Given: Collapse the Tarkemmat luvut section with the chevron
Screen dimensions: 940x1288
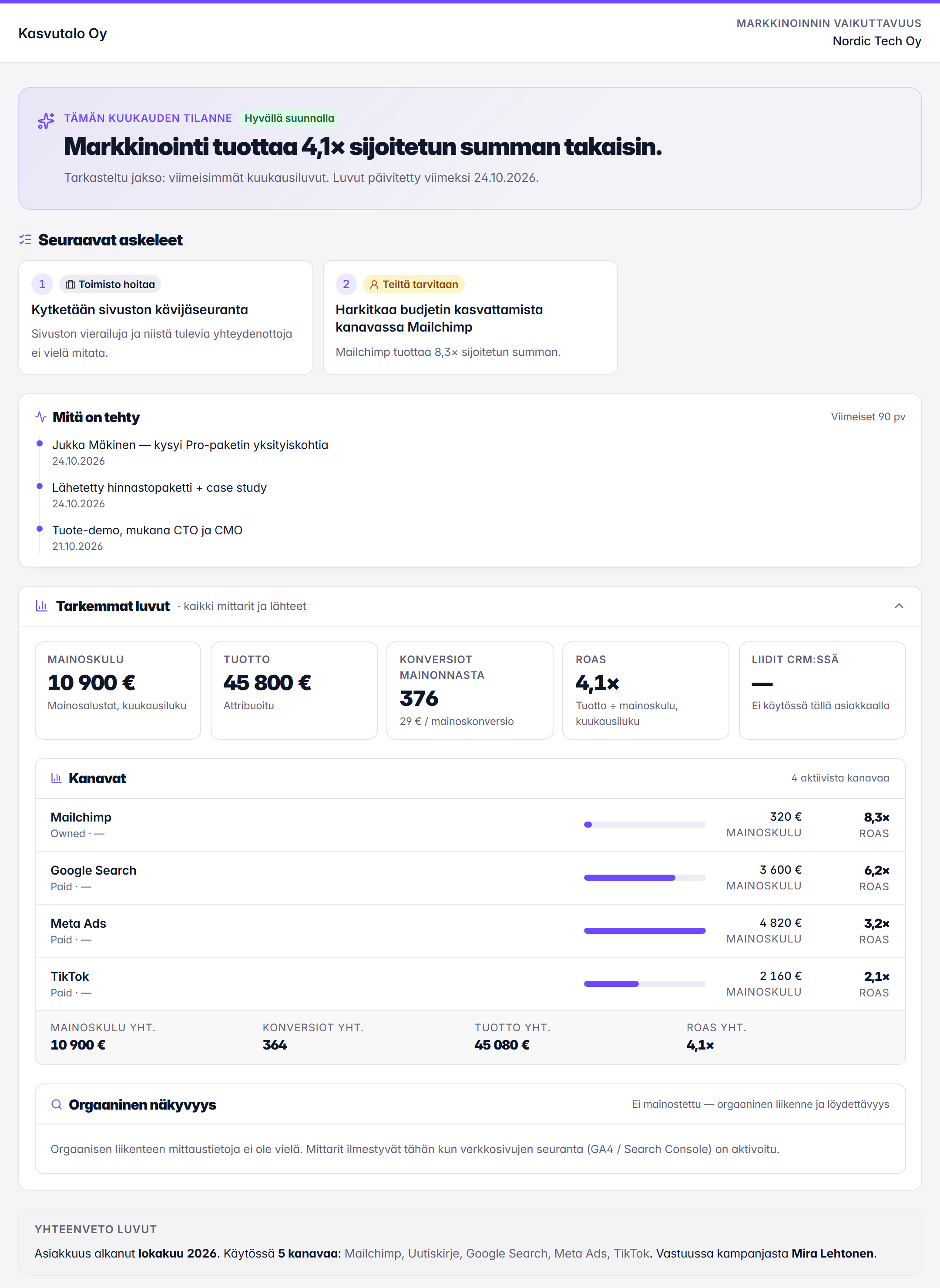Looking at the screenshot, I should [x=899, y=606].
